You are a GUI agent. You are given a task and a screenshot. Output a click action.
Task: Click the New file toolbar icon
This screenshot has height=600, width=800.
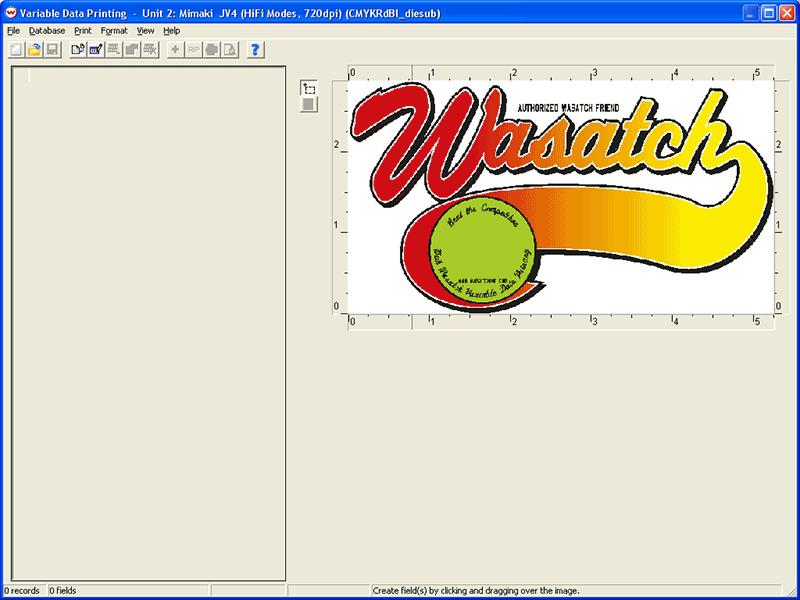17,50
